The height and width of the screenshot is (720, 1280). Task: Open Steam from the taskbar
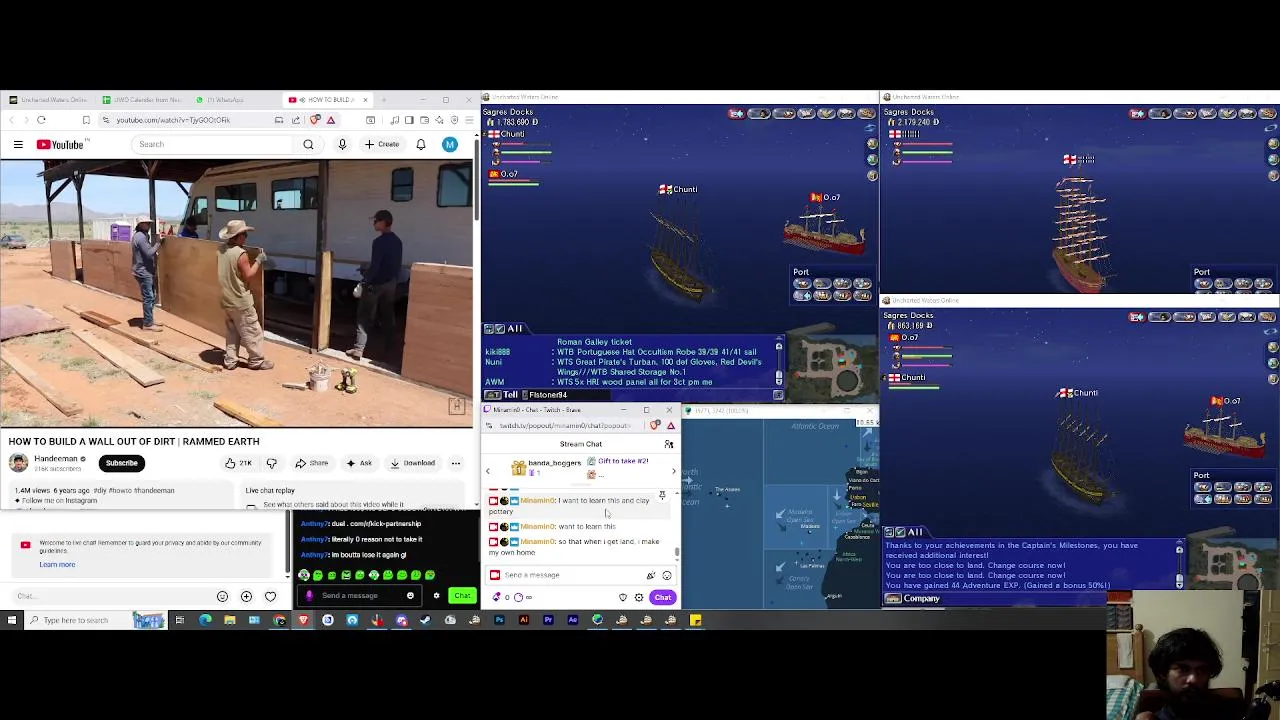coord(426,620)
